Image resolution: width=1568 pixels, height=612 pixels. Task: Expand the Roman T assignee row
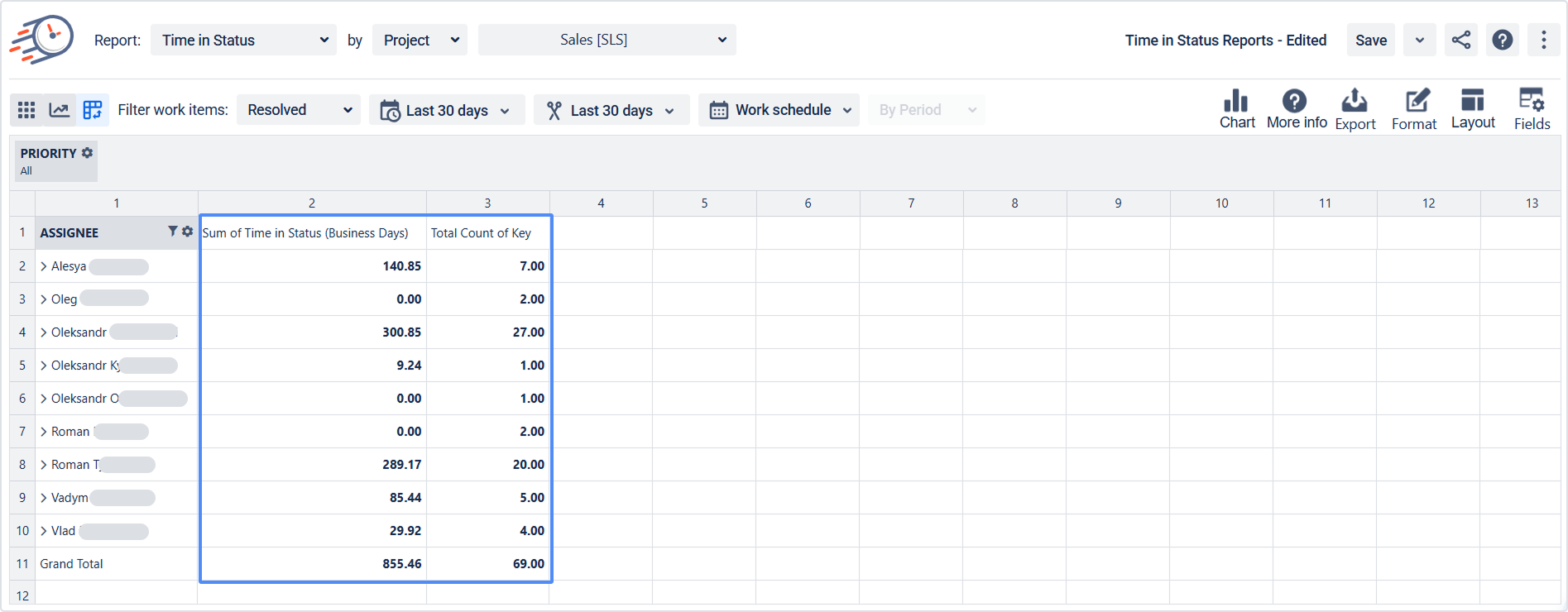point(44,465)
